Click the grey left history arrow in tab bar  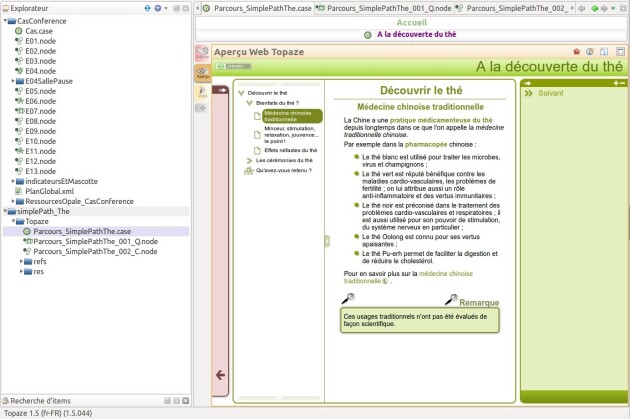pyautogui.click(x=582, y=8)
